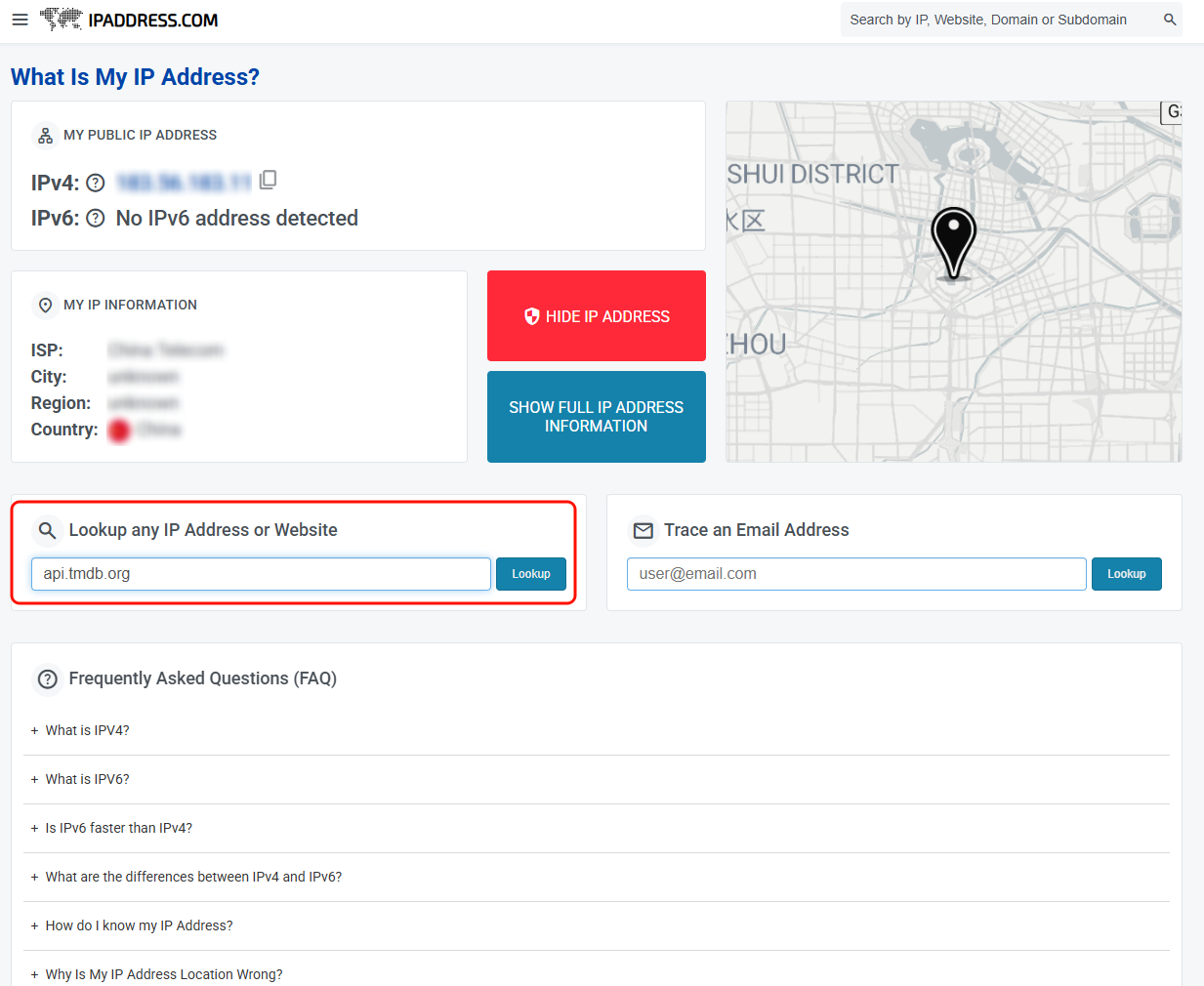Open the hamburger navigation menu
This screenshot has width=1204, height=986.
click(20, 20)
